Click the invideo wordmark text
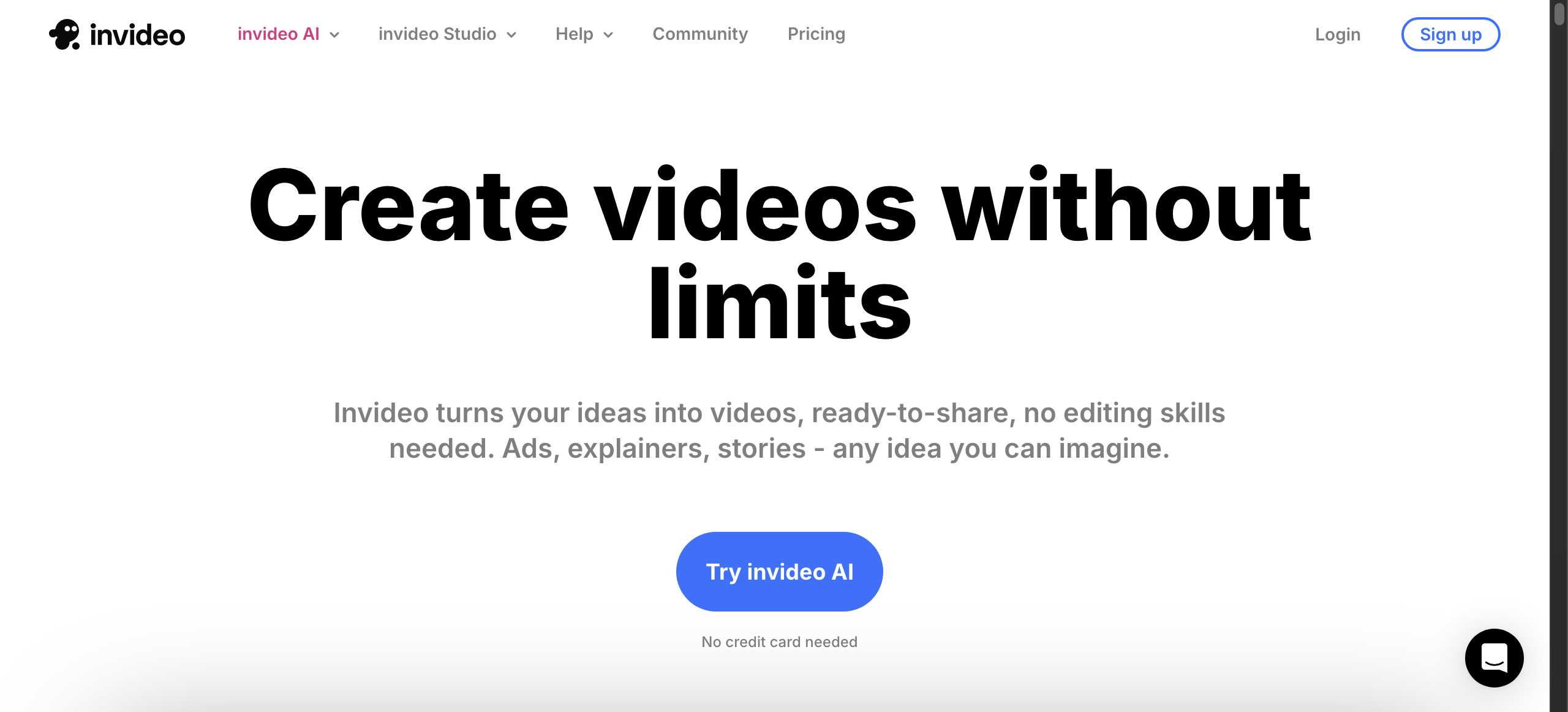This screenshot has height=712, width=1568. [x=137, y=35]
